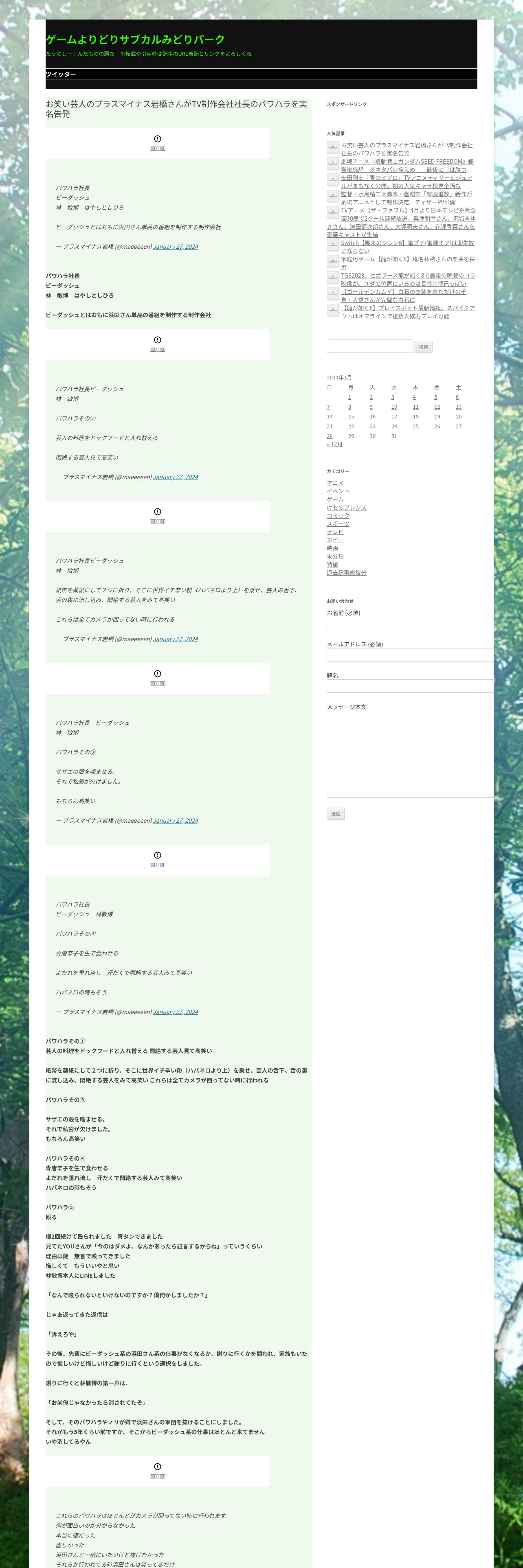Open date link under the ドックフード tweet

tap(175, 477)
